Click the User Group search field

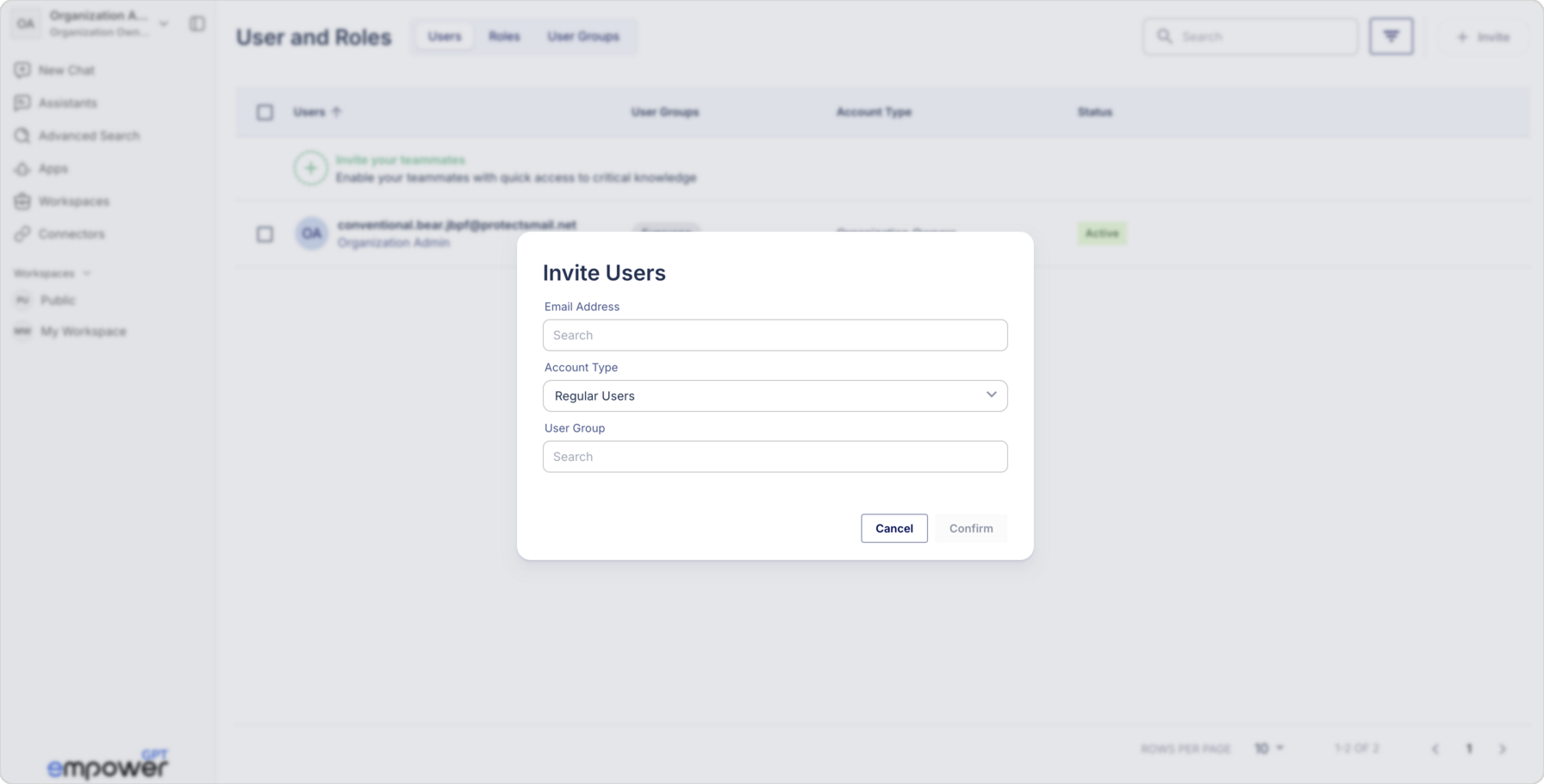[775, 457]
